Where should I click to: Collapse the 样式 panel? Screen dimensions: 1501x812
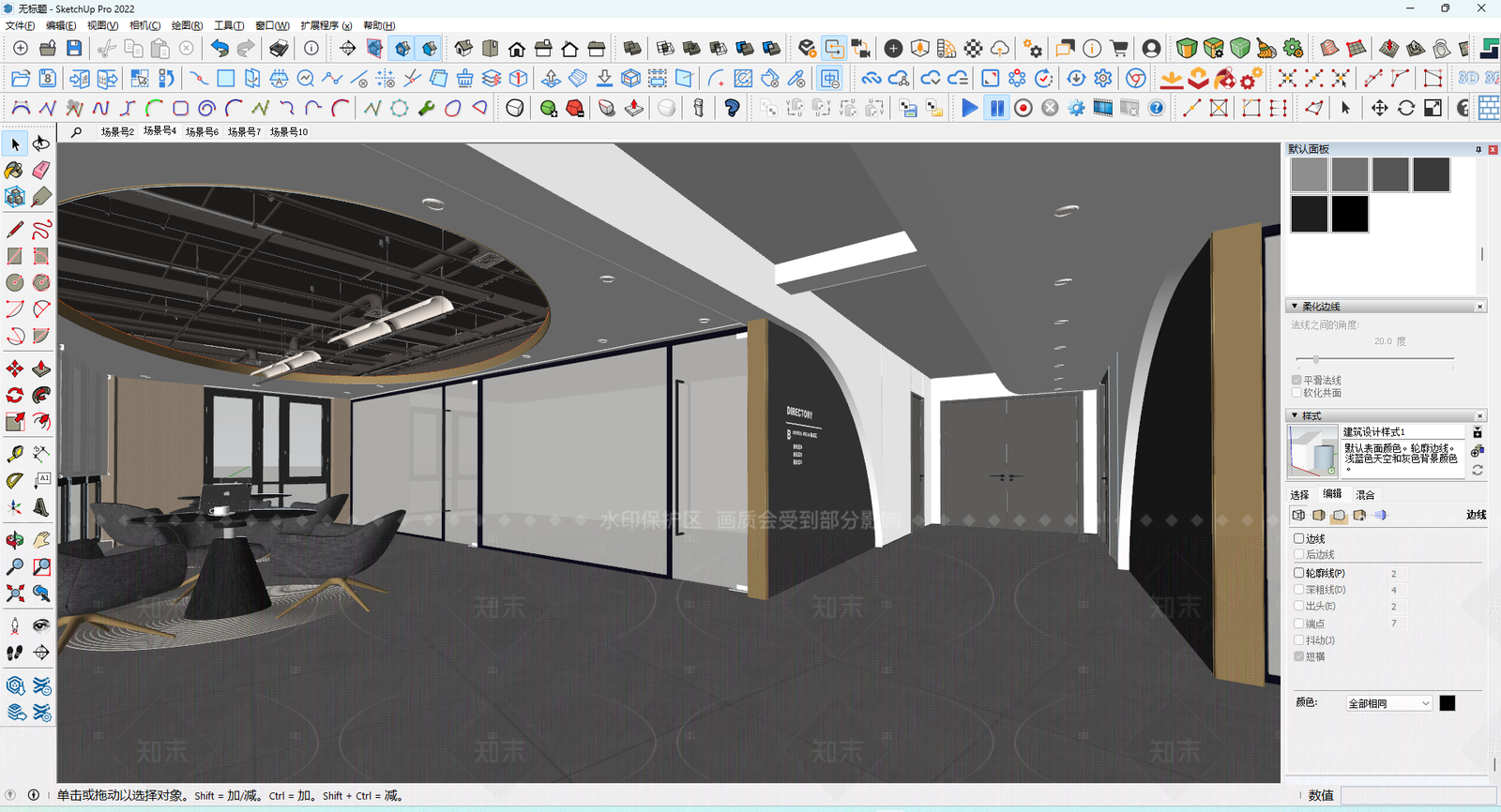click(x=1295, y=415)
